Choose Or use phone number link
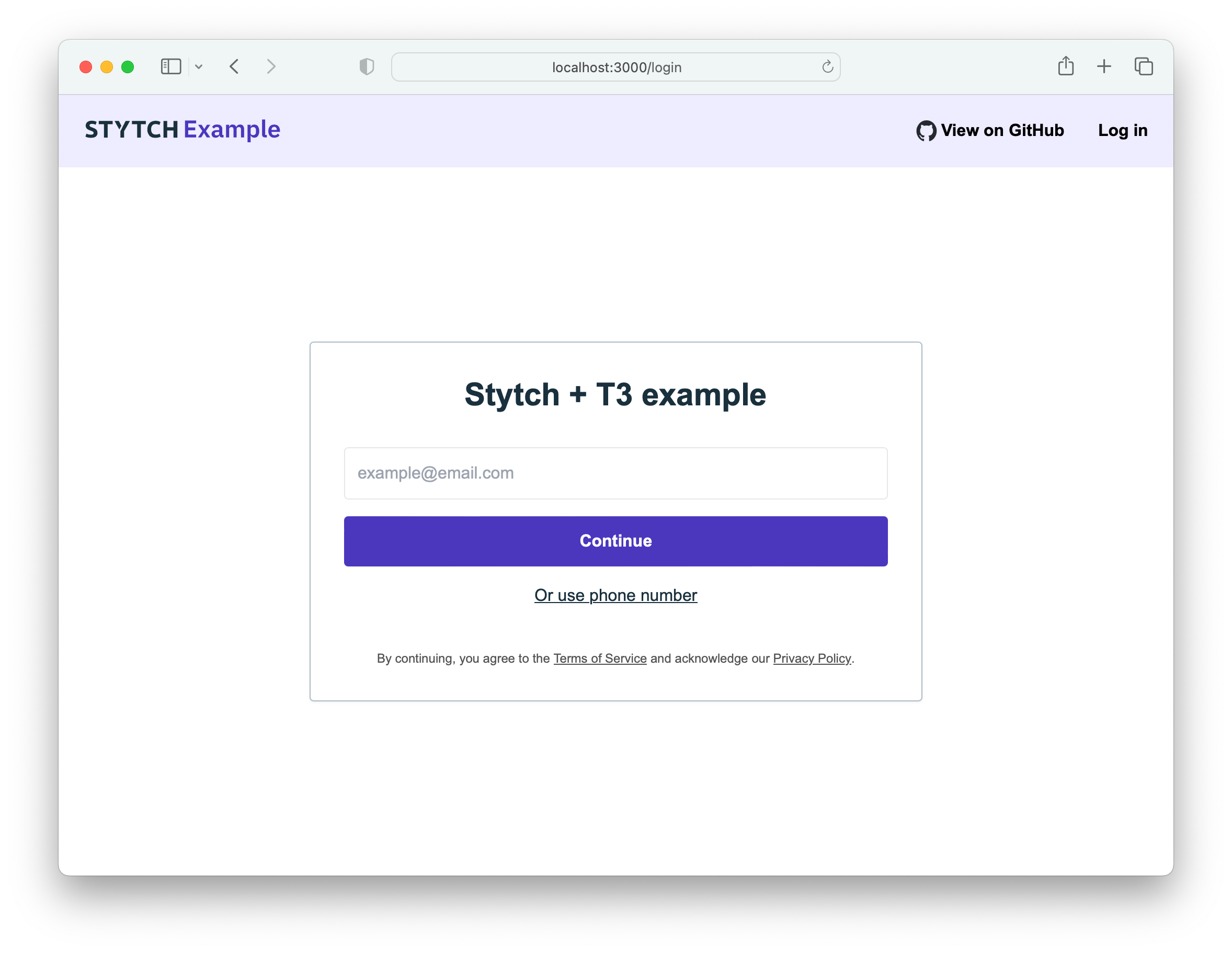The image size is (1232, 953). (616, 595)
